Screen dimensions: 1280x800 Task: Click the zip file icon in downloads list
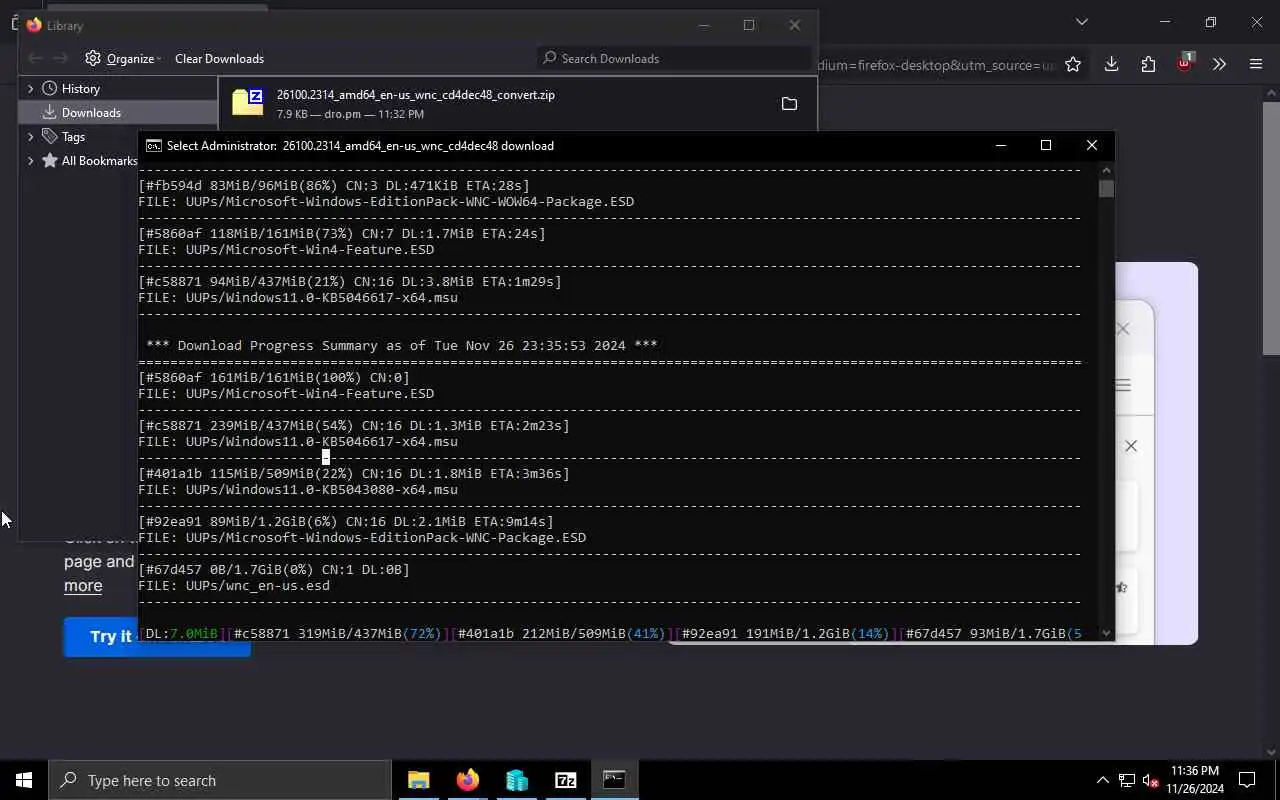pyautogui.click(x=247, y=102)
